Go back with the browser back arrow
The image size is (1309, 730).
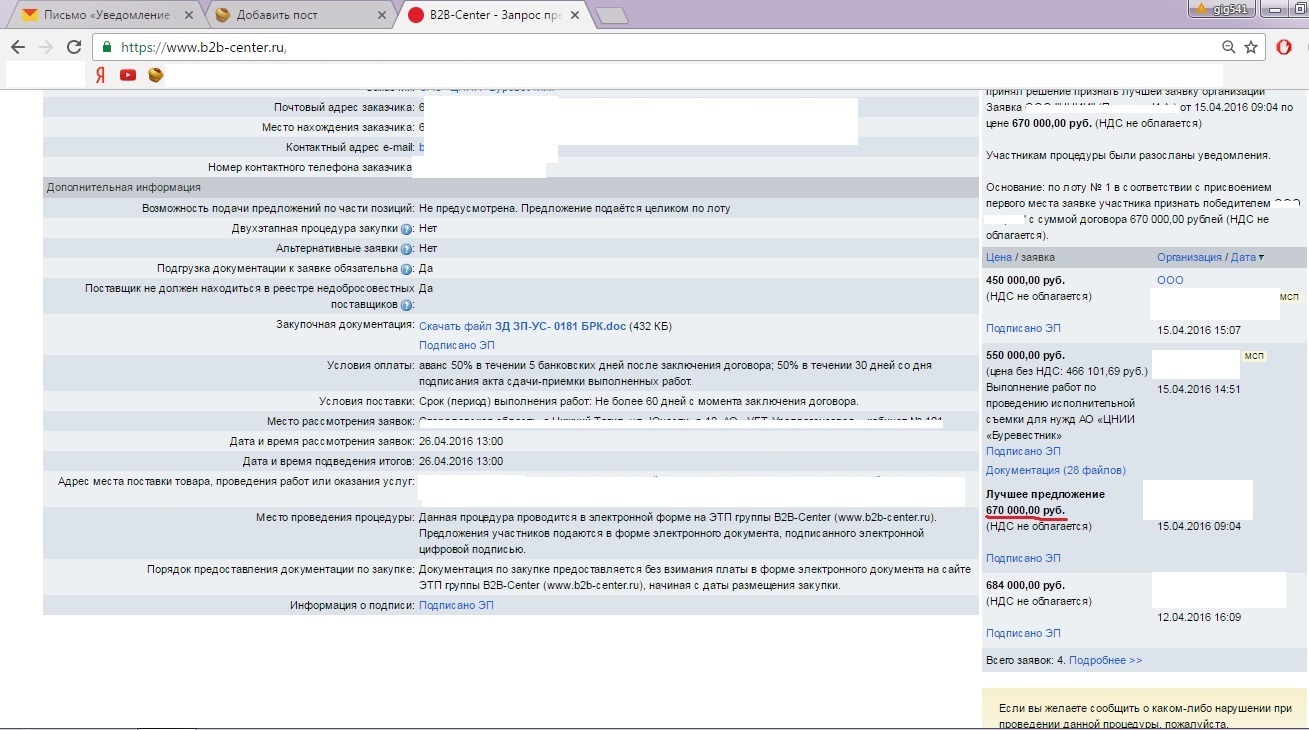pyautogui.click(x=18, y=47)
